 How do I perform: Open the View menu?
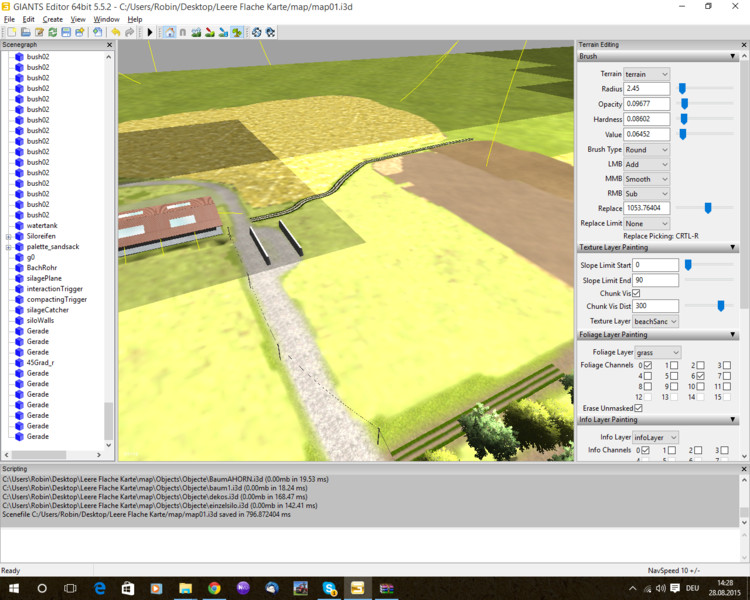(x=78, y=19)
